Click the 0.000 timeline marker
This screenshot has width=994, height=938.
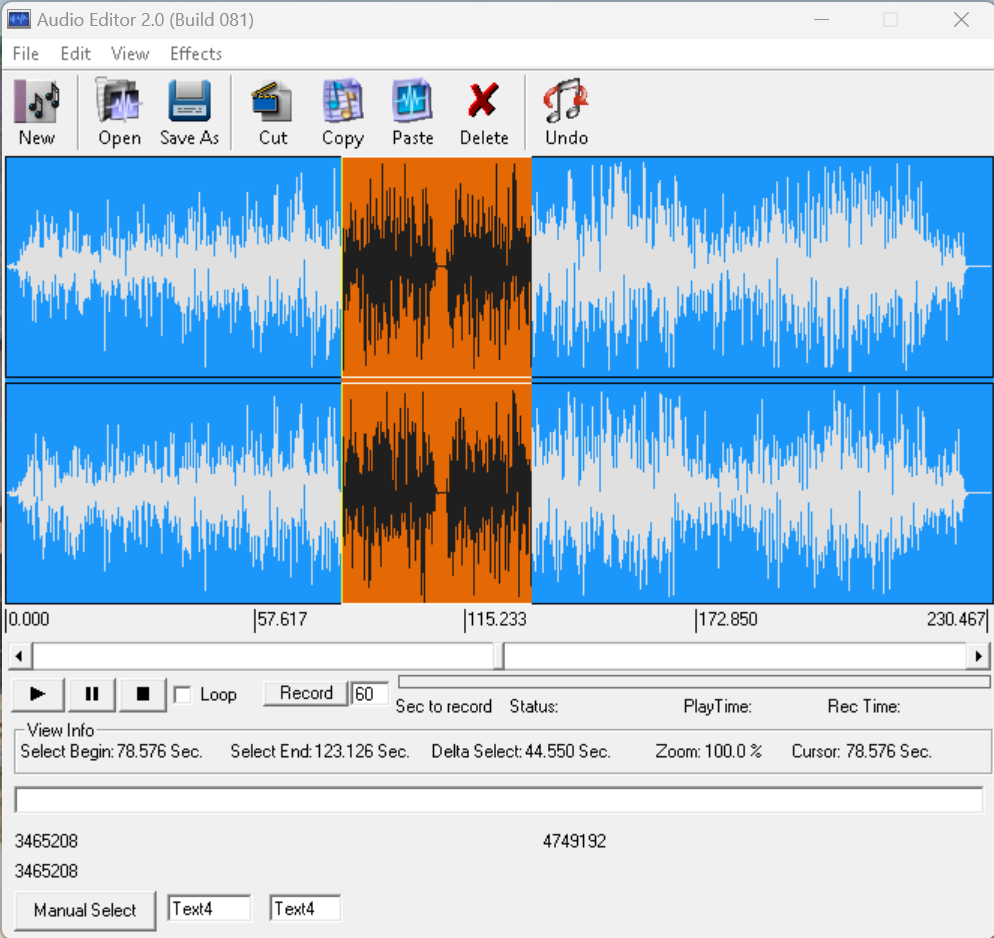[29, 619]
